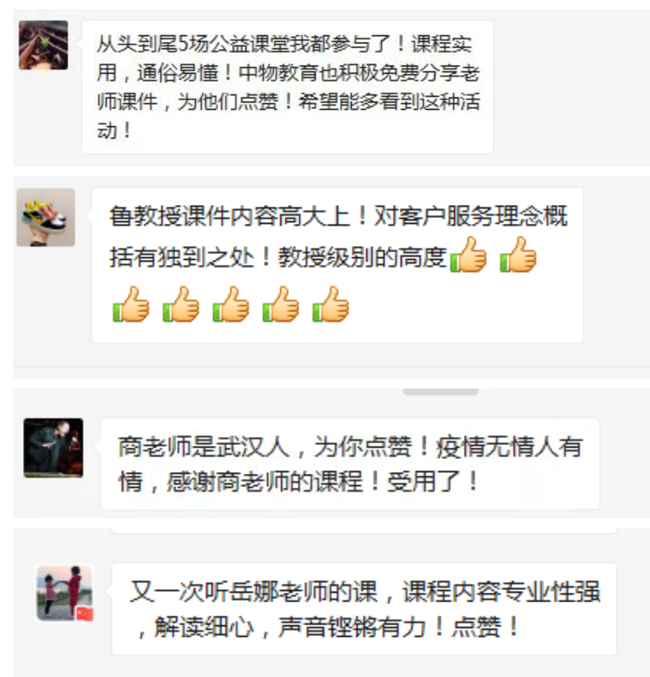Image resolution: width=650 pixels, height=677 pixels.
Task: Select message about 5场公益课堂
Action: [288, 87]
